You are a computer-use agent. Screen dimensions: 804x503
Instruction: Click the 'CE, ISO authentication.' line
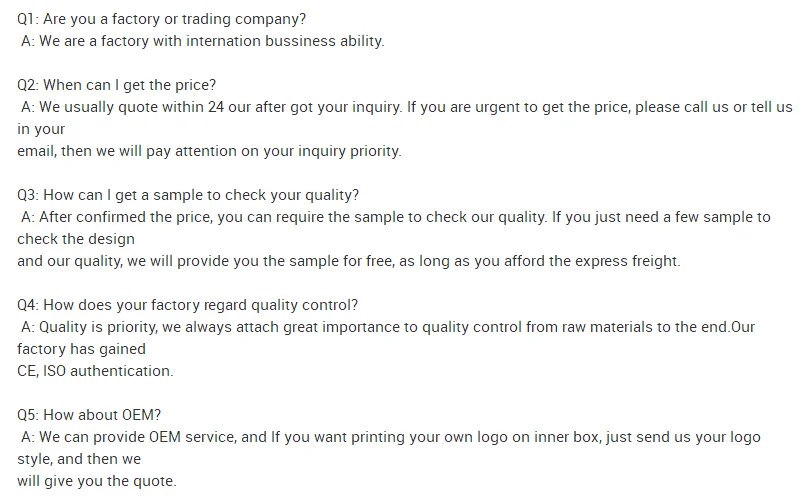[x=95, y=371]
